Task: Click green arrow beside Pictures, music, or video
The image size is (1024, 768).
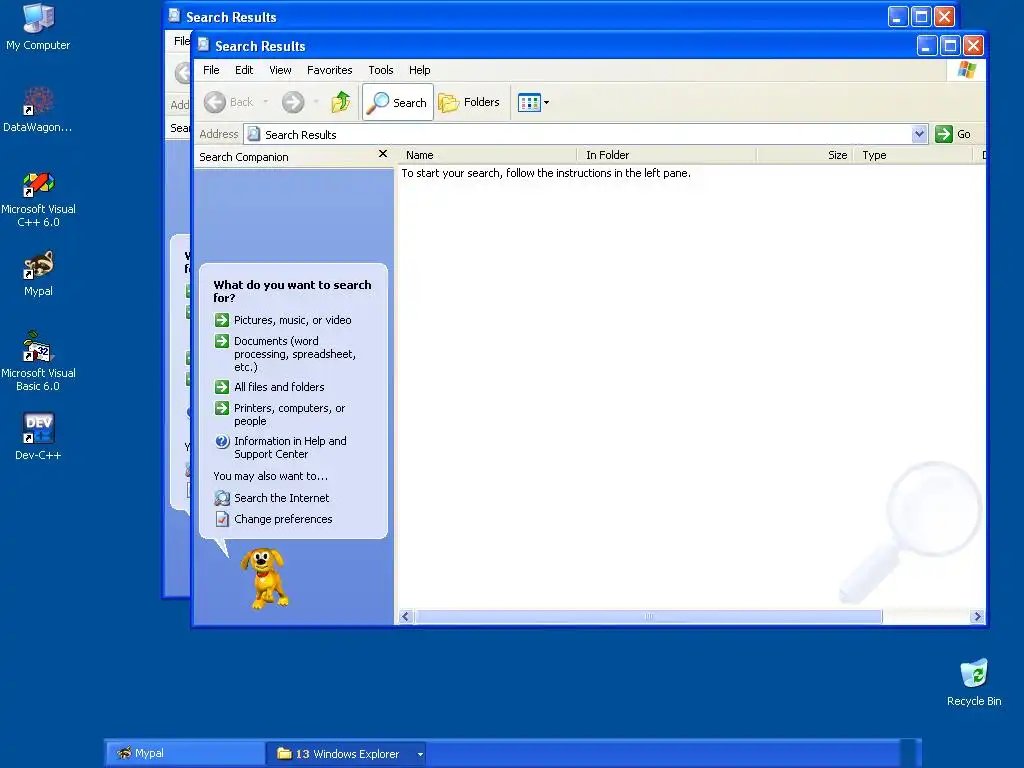Action: tap(222, 320)
